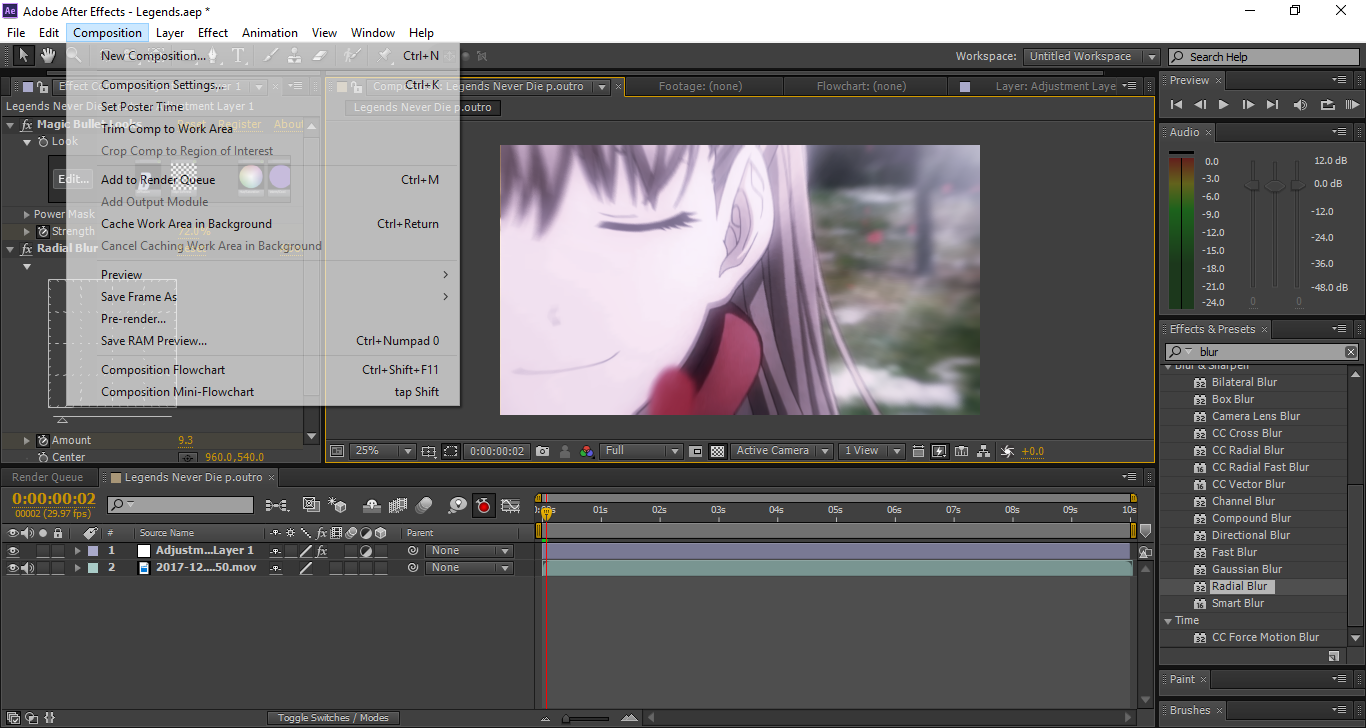The height and width of the screenshot is (728, 1366).
Task: Open the Layer menu in menu bar
Action: (x=170, y=33)
